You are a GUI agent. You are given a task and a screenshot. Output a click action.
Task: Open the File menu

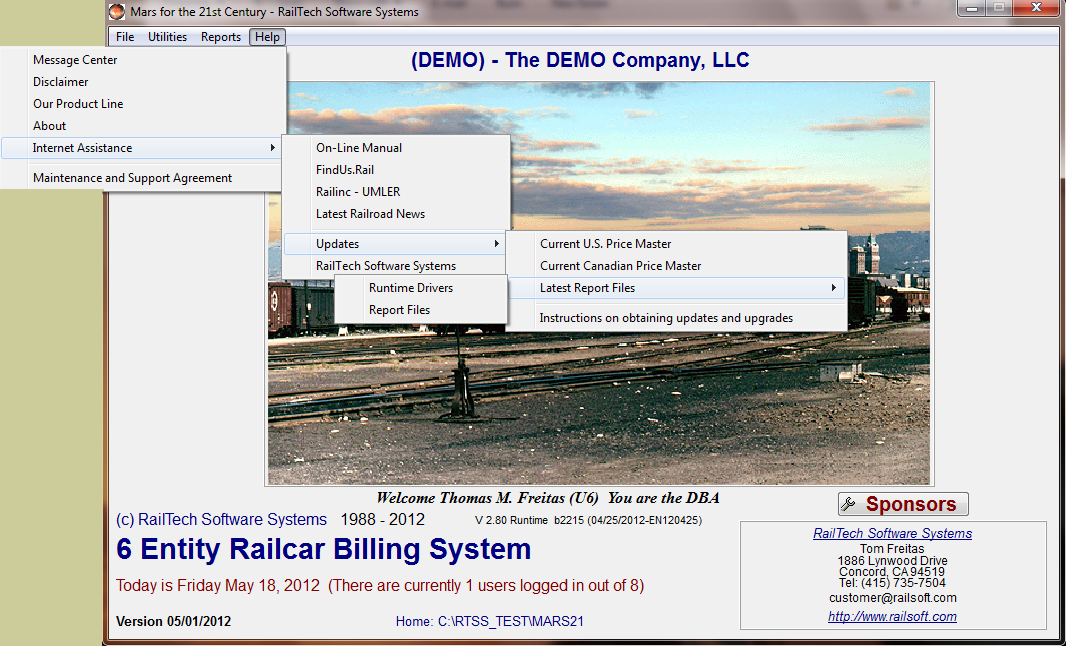click(125, 37)
